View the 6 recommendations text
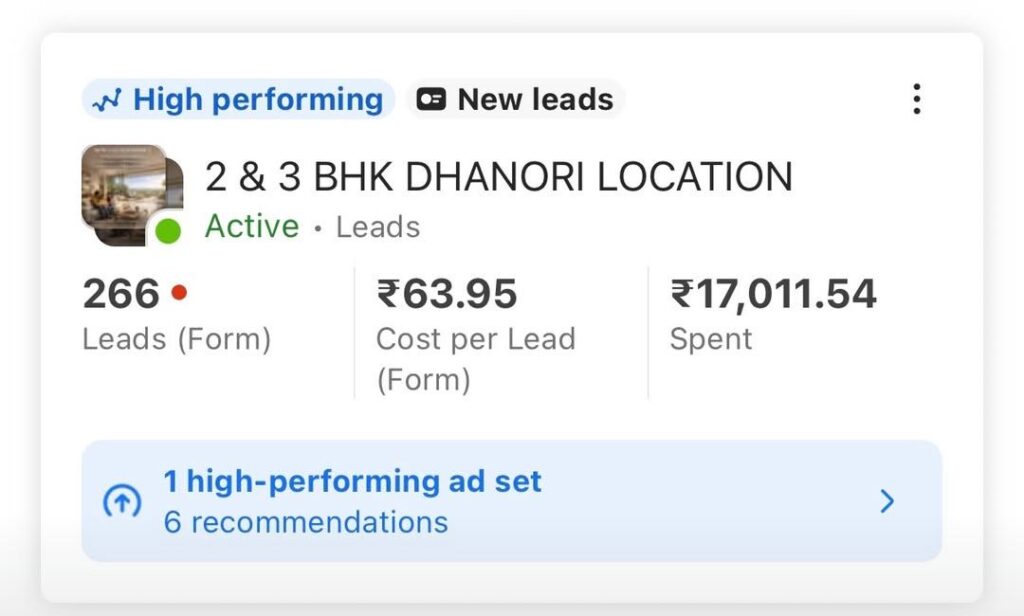Screen dimensions: 1024x616 pyautogui.click(x=305, y=522)
